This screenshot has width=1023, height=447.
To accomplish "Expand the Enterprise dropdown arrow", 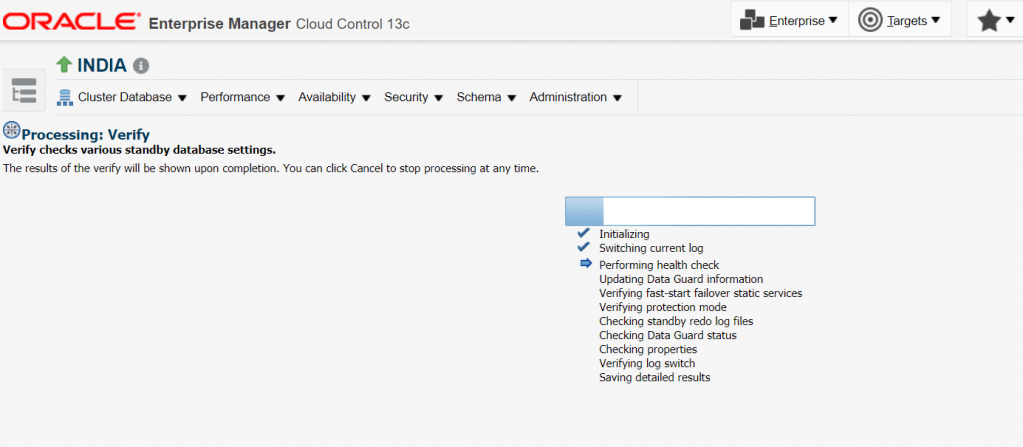I will 833,20.
